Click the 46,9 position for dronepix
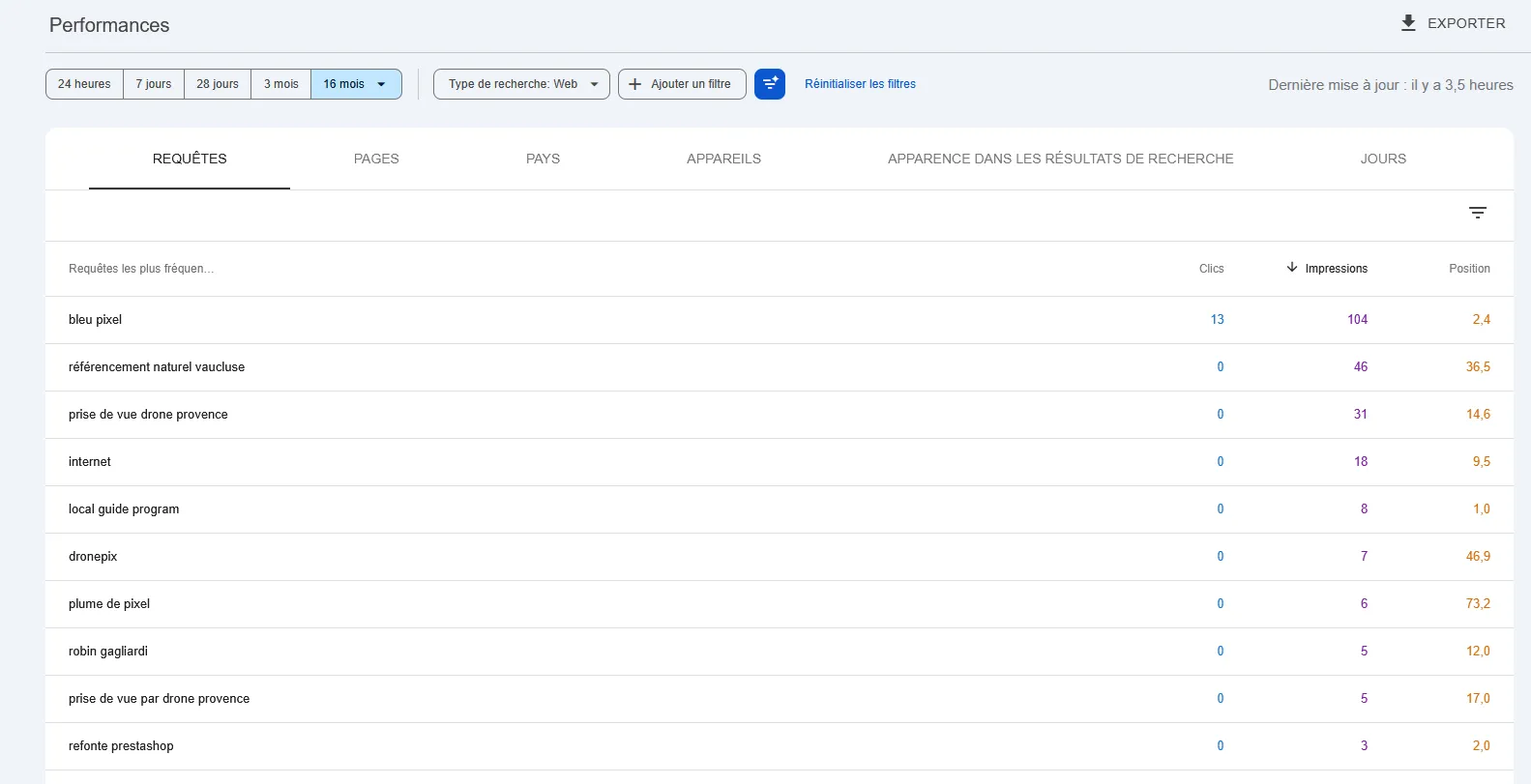 [x=1478, y=557]
